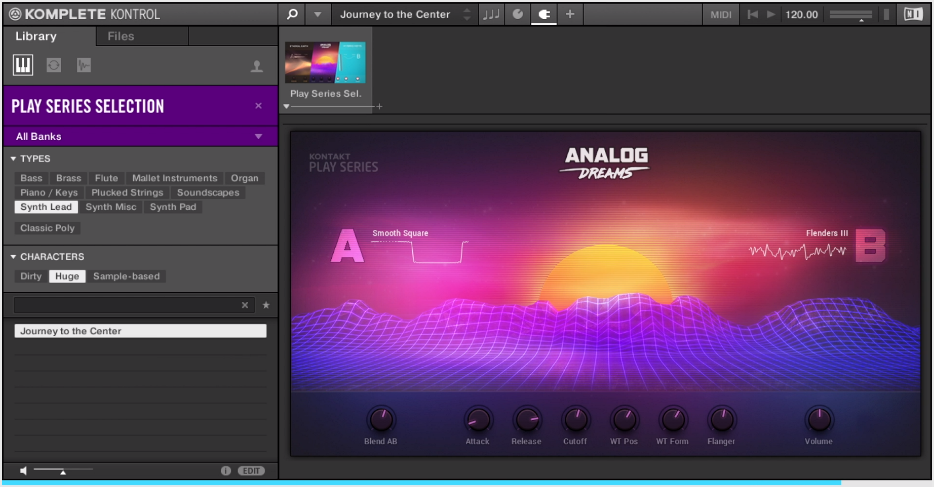The width and height of the screenshot is (934, 487).
Task: Click the large A sound source letter
Action: point(347,245)
